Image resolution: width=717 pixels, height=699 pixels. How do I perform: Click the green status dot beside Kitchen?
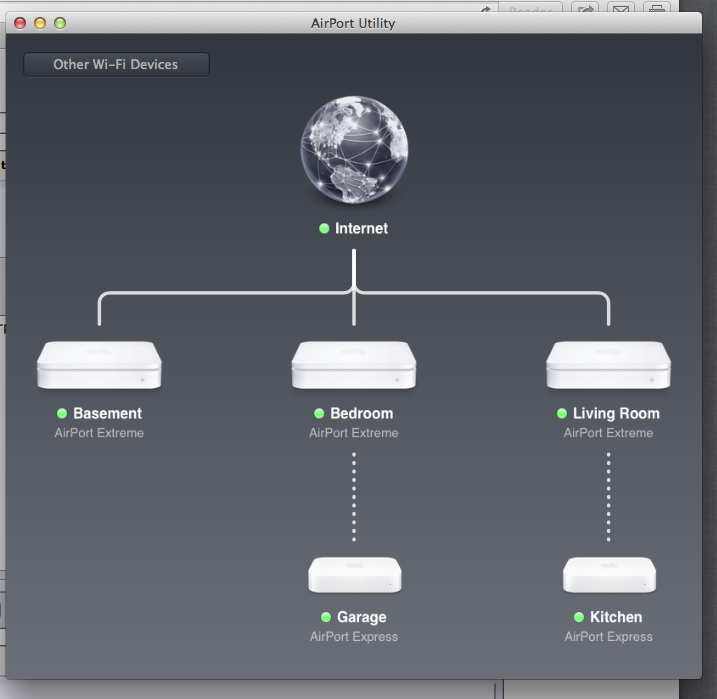[x=579, y=617]
